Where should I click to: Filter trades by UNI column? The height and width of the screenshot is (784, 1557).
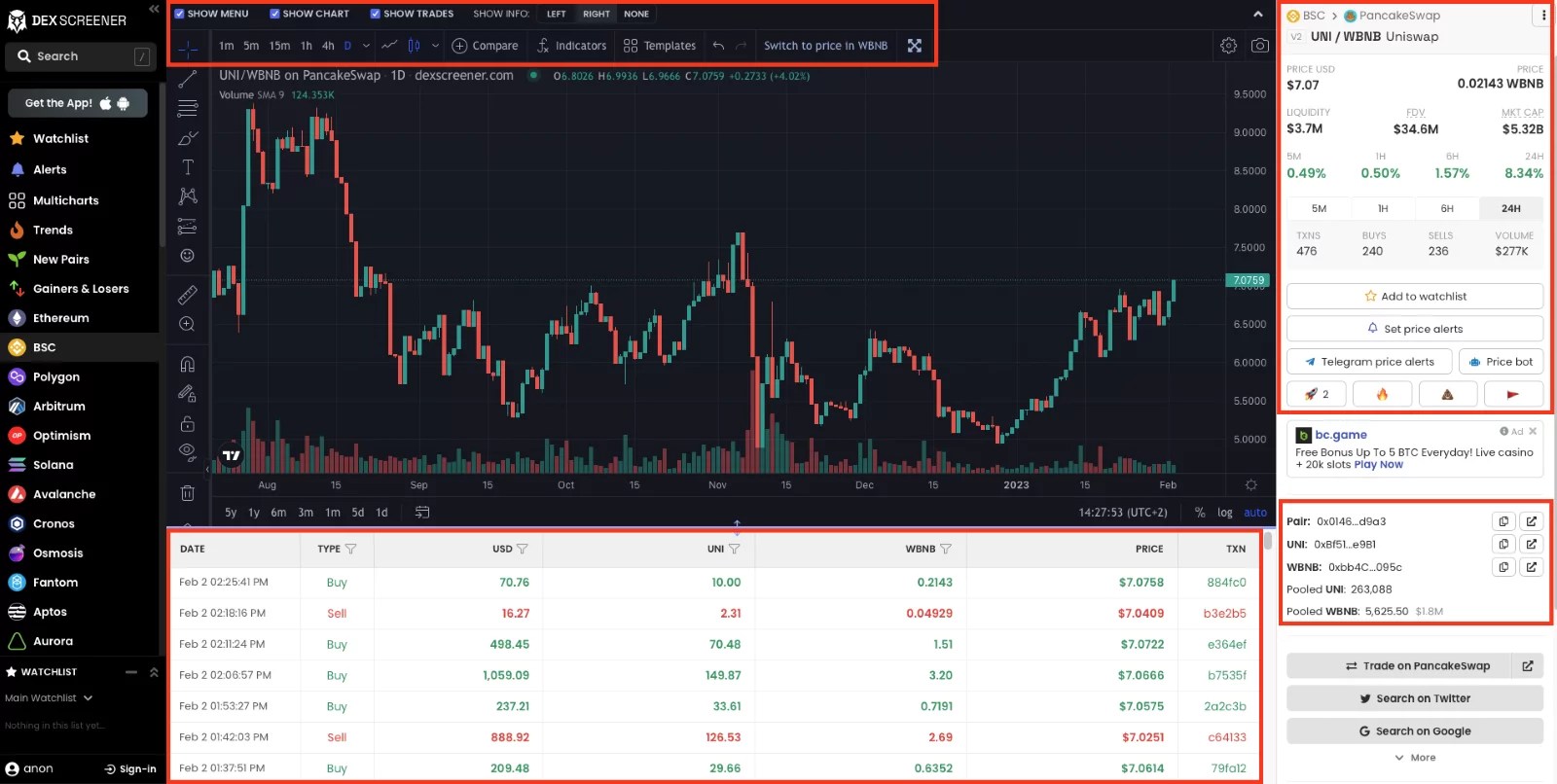point(735,550)
